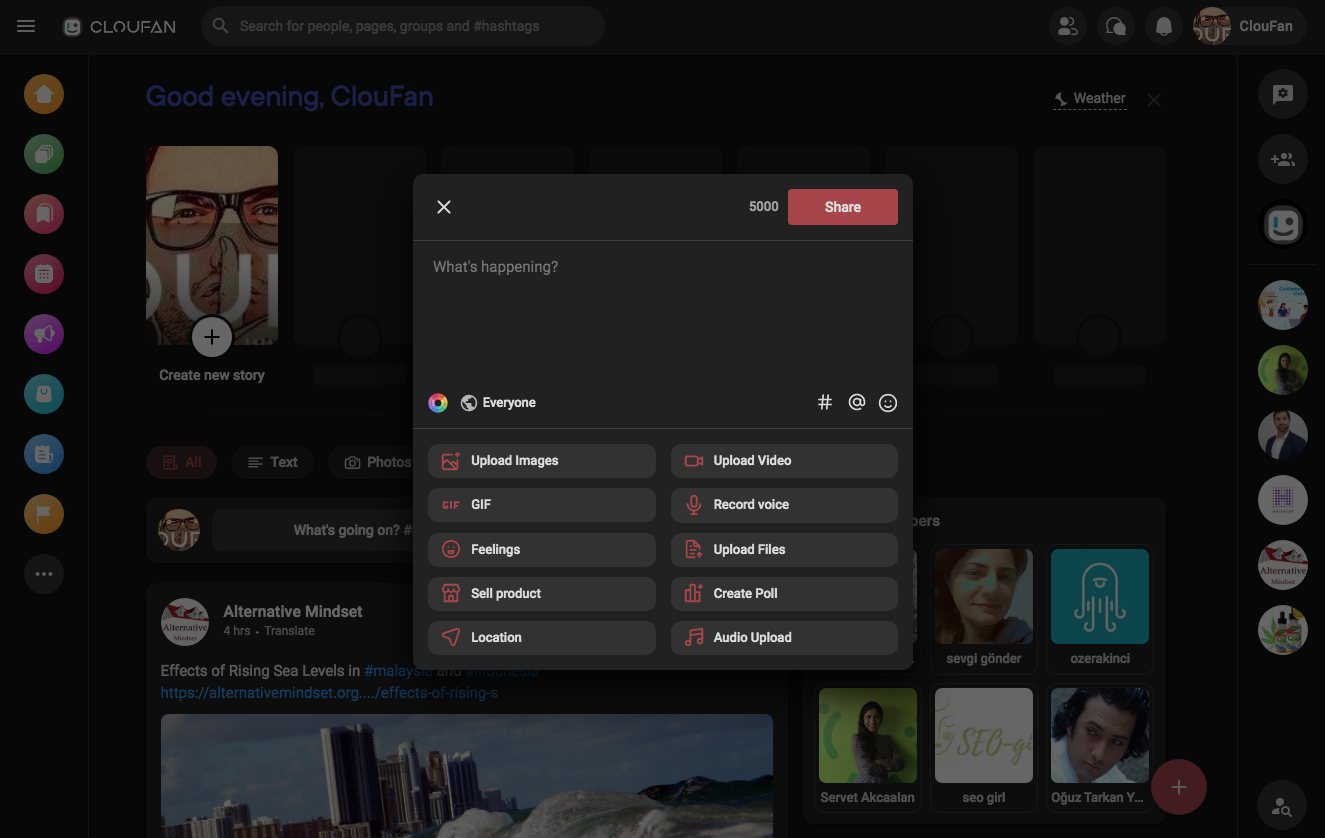The image size is (1325, 838).
Task: Choose Upload Files option
Action: pos(784,549)
